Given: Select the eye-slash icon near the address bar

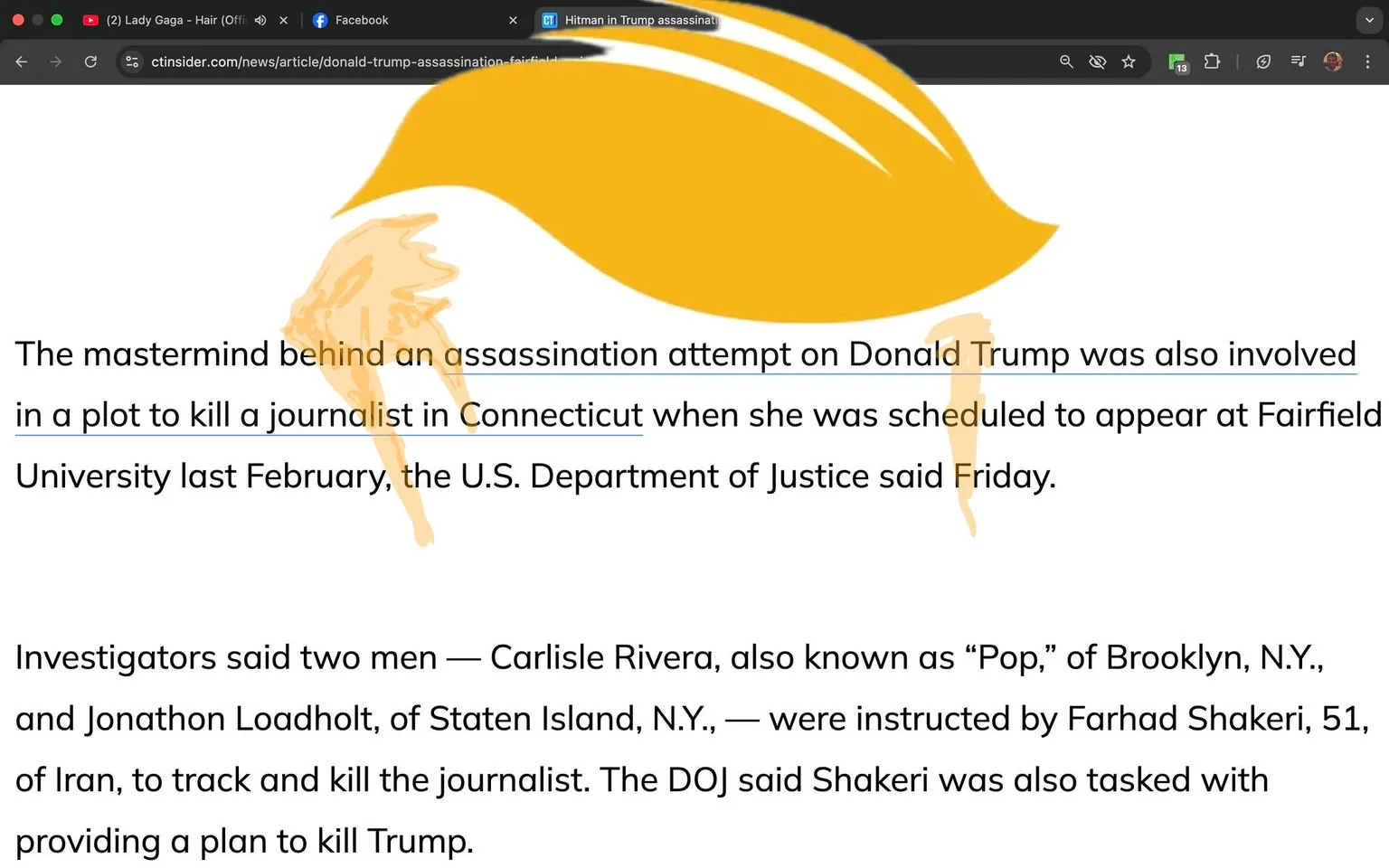Looking at the screenshot, I should 1097,61.
